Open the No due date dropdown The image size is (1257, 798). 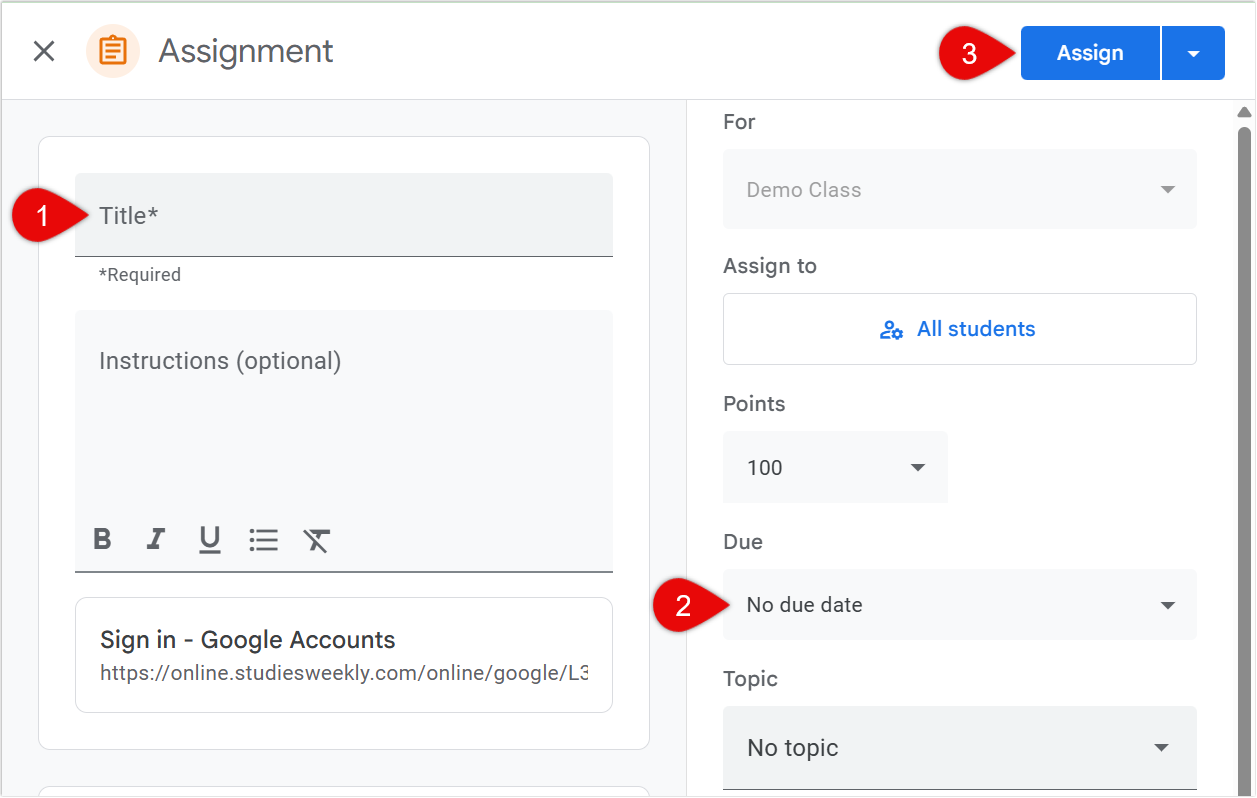958,604
